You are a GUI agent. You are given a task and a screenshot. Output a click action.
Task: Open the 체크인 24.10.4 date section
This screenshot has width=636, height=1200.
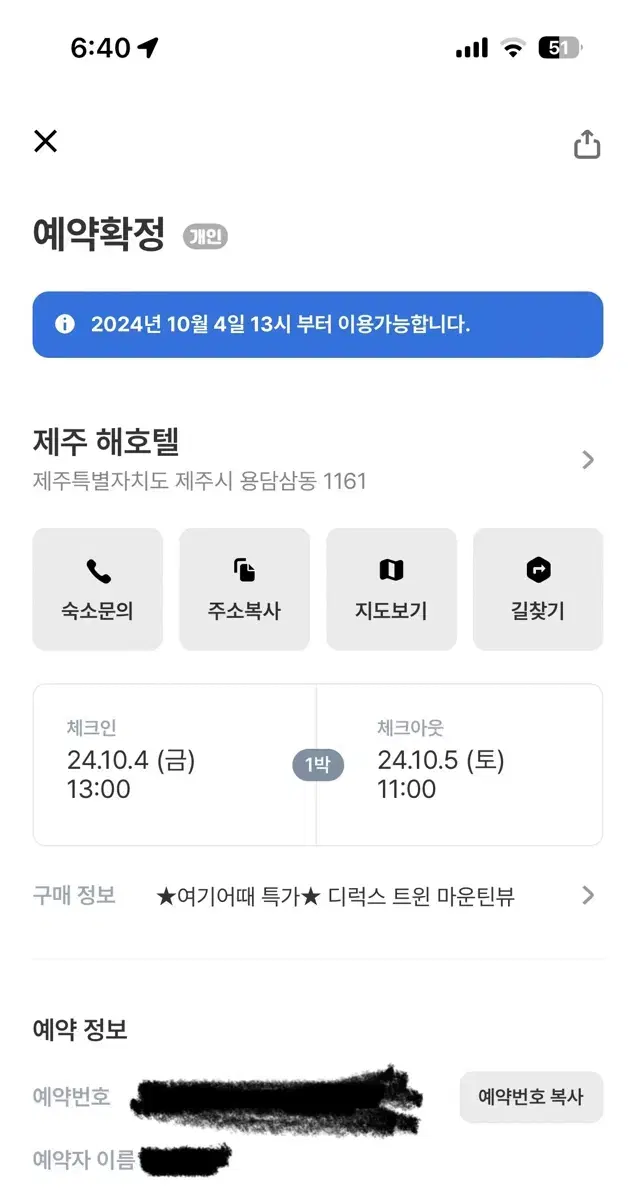[175, 765]
